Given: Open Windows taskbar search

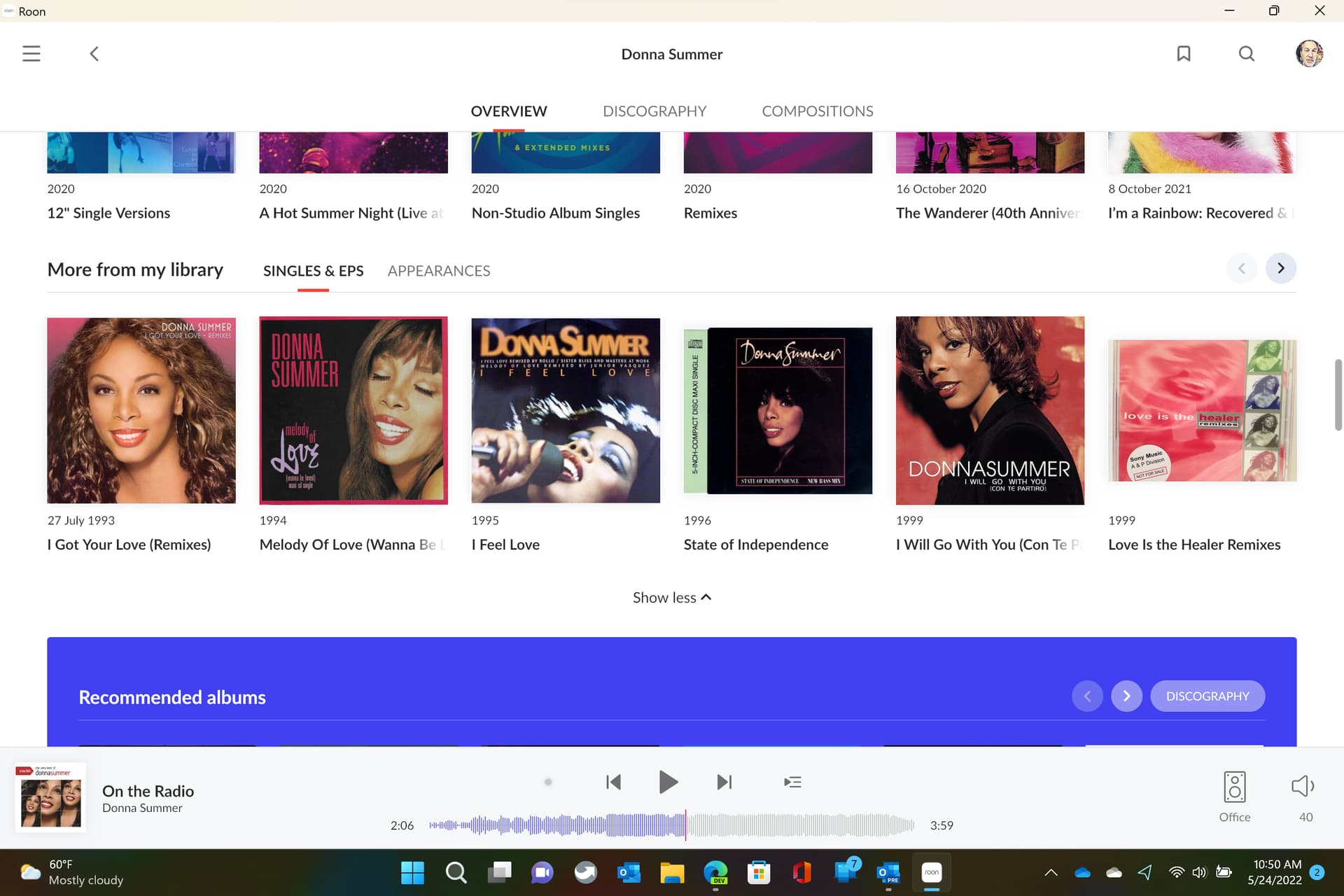Looking at the screenshot, I should pos(456,872).
